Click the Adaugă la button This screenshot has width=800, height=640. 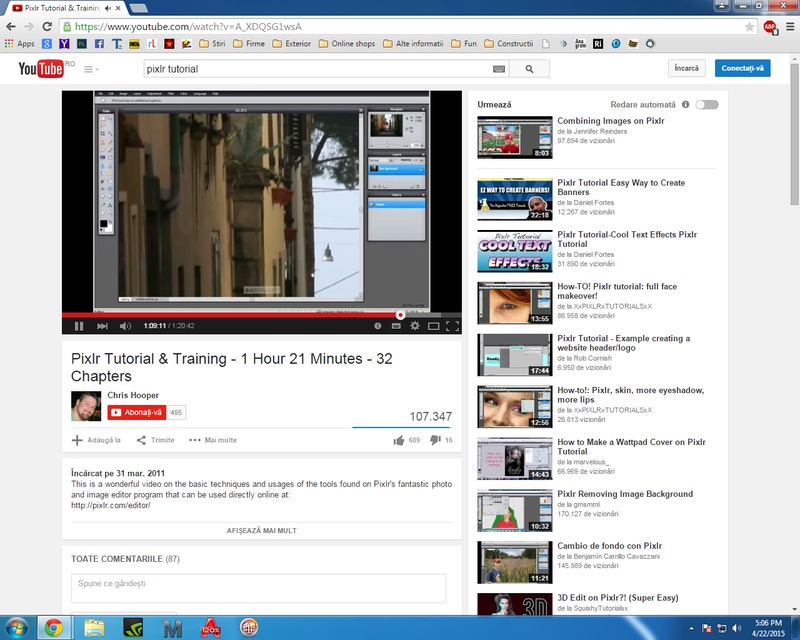point(96,440)
